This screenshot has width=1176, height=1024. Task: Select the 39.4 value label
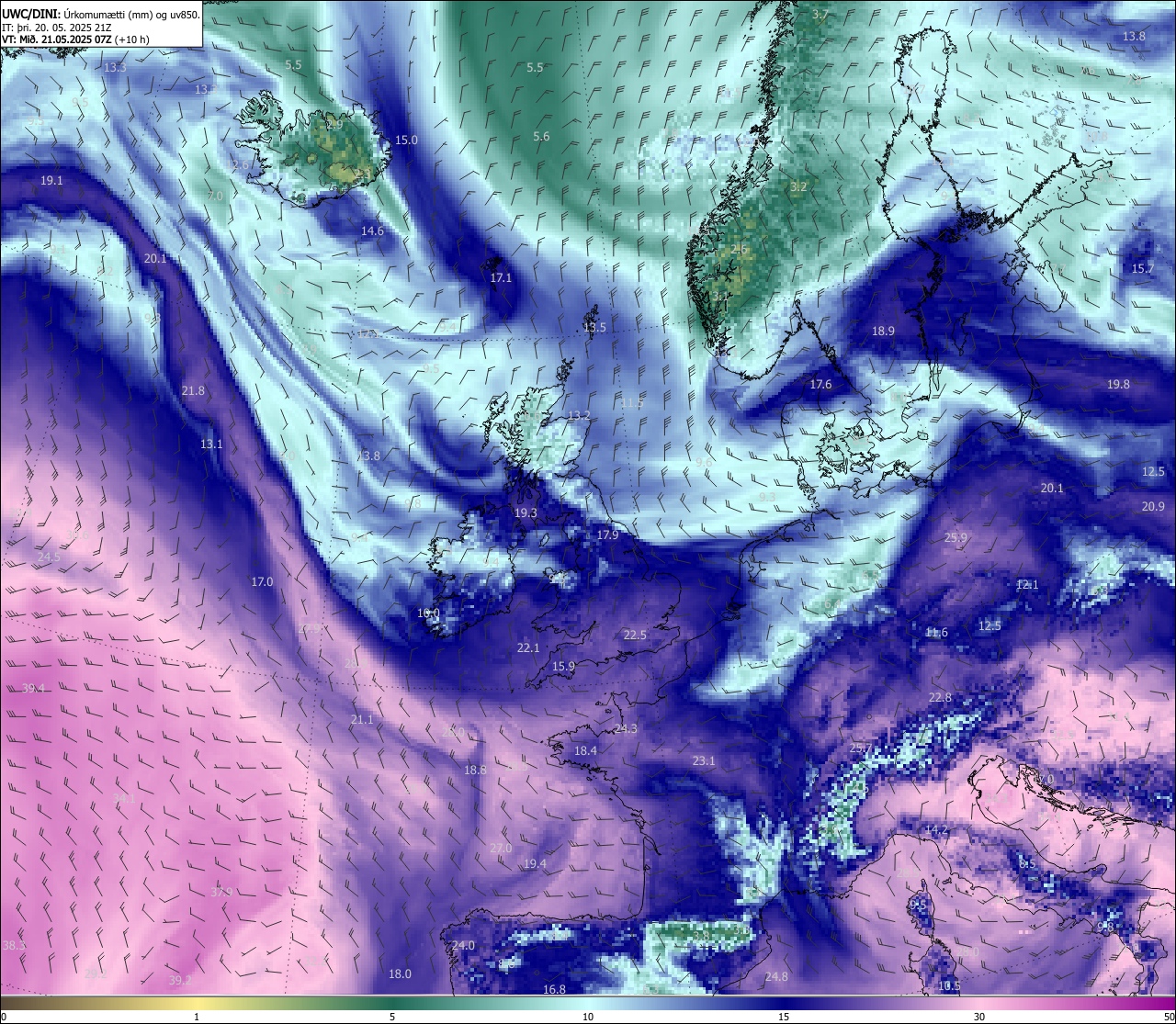coord(33,689)
